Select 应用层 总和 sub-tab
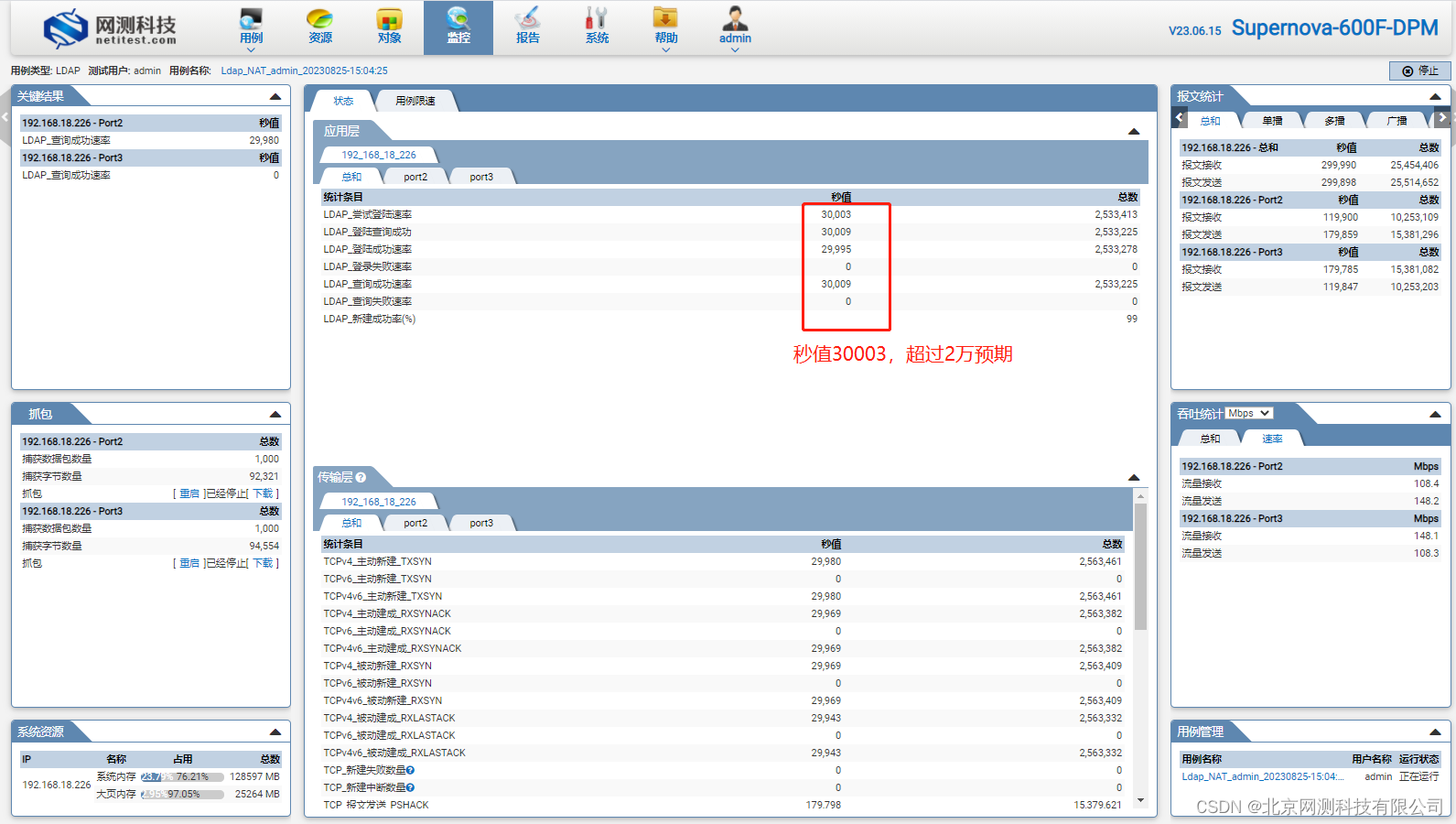Viewport: 1456px width, 824px height. tap(351, 177)
